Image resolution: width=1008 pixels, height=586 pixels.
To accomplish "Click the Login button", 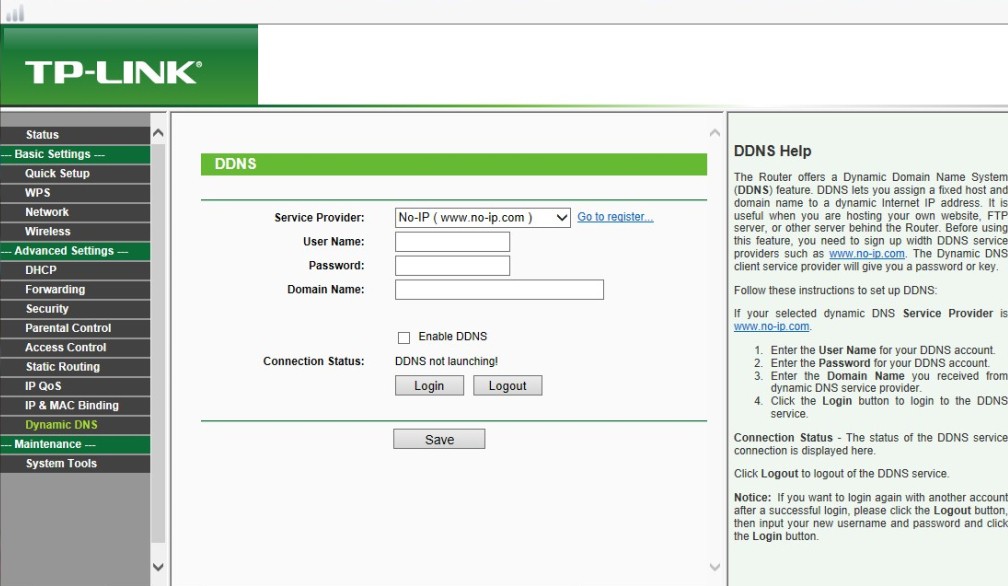I will tap(429, 386).
